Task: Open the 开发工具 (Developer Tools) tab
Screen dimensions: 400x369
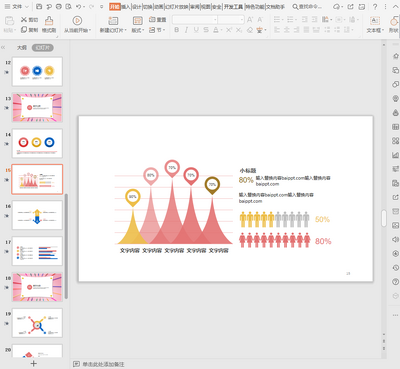Action: (233, 7)
